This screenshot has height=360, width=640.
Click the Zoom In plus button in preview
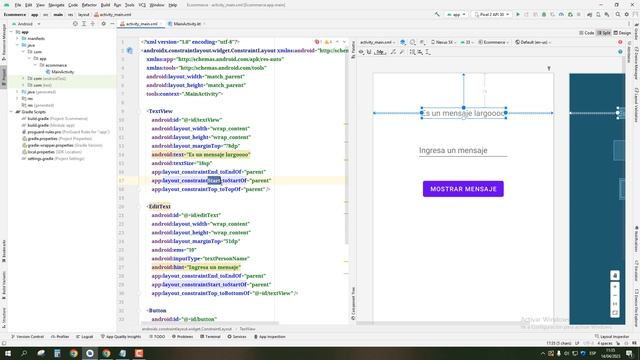pos(615,287)
